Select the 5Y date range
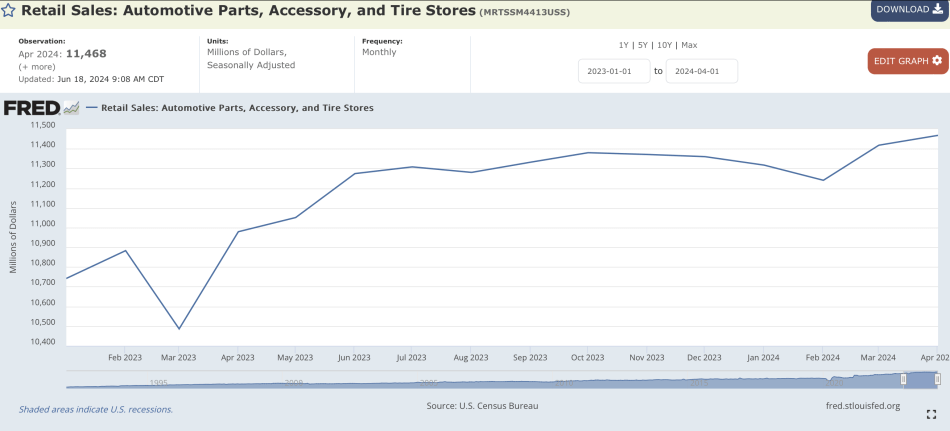 tap(643, 45)
